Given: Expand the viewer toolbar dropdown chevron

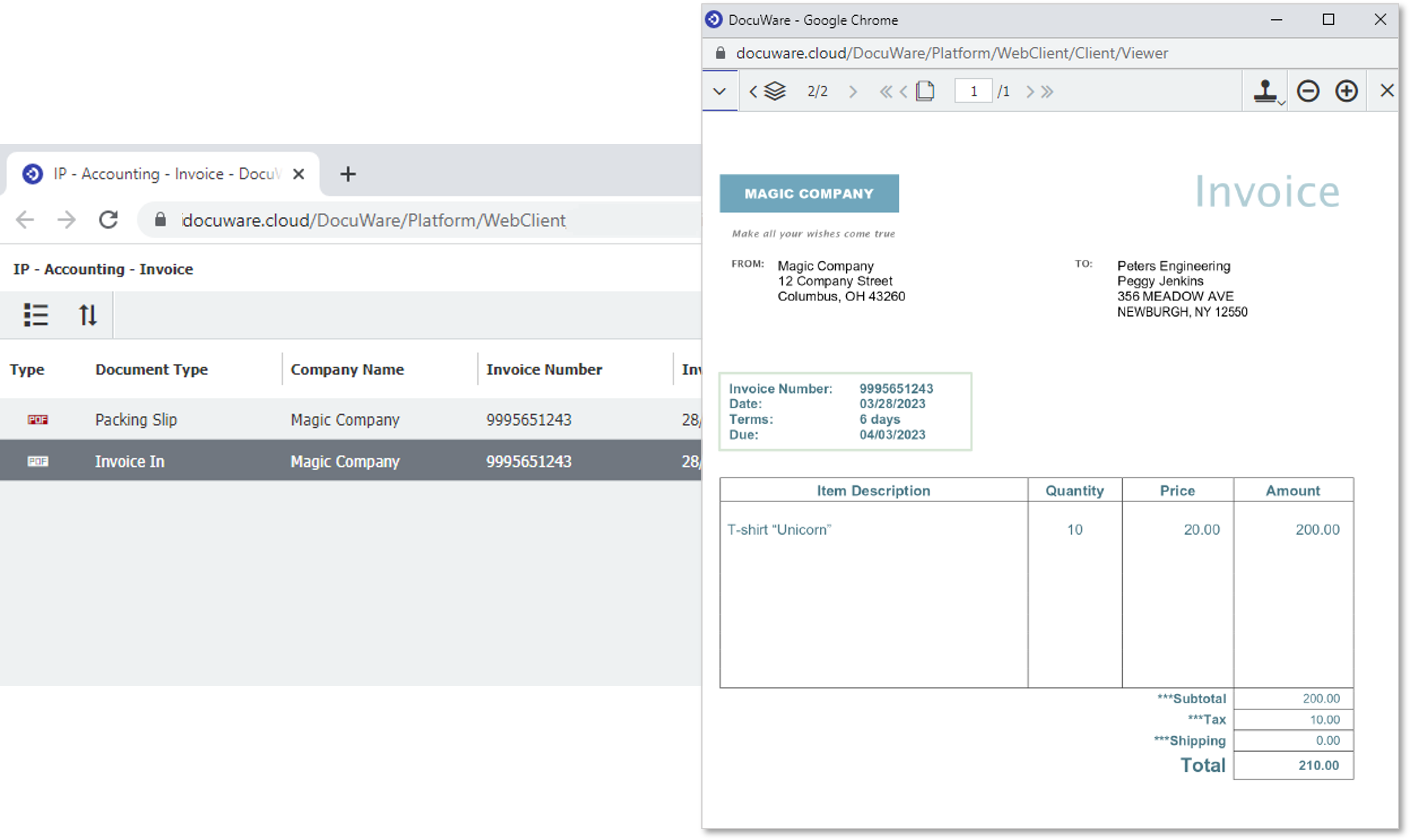Looking at the screenshot, I should [x=720, y=91].
